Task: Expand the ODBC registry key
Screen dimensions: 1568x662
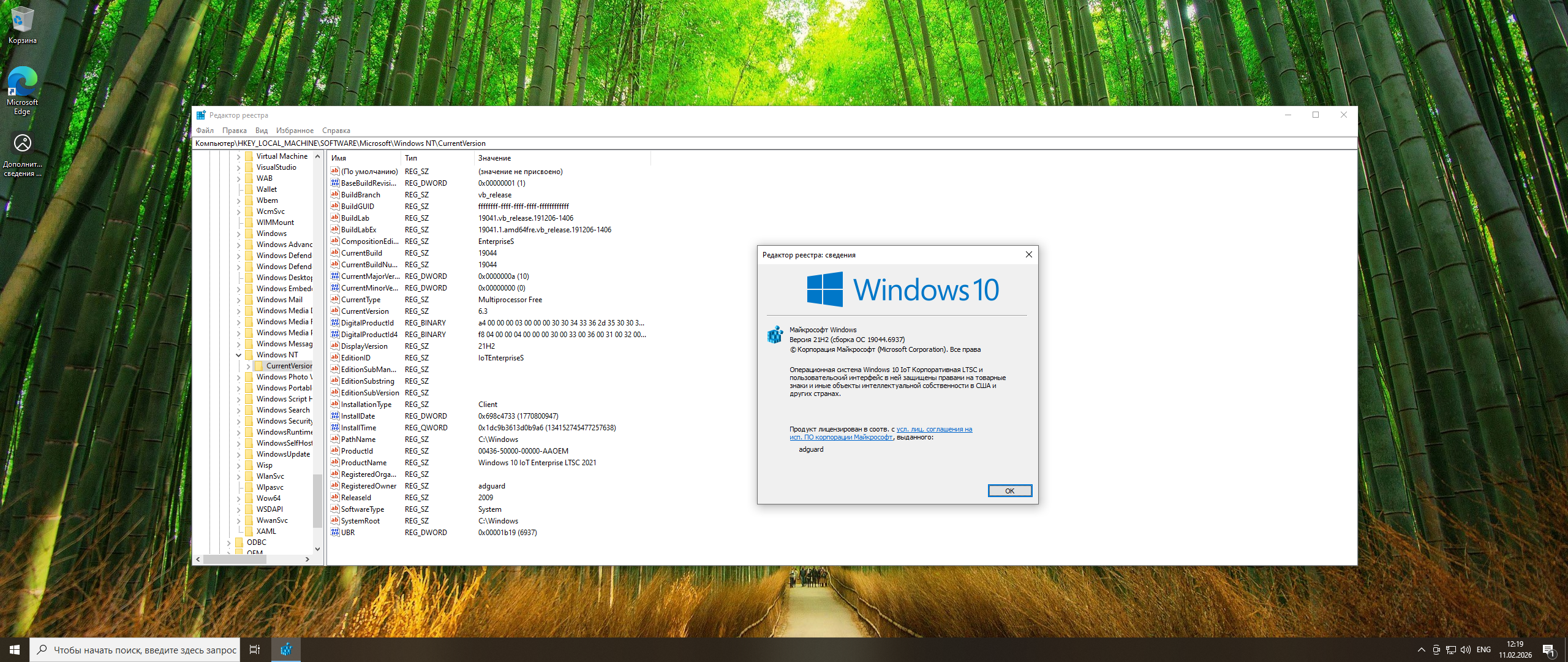Action: click(228, 542)
